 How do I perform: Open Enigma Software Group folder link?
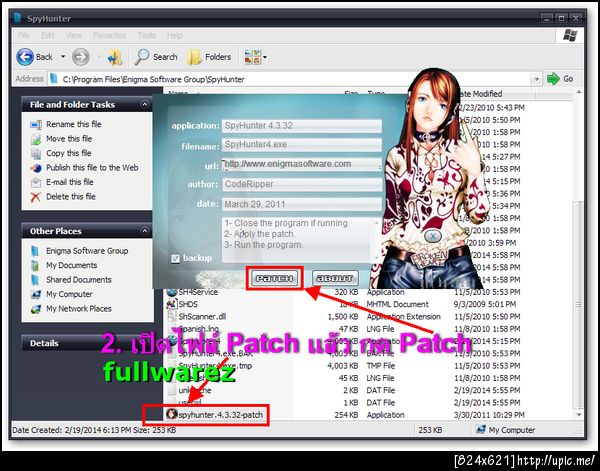click(87, 251)
